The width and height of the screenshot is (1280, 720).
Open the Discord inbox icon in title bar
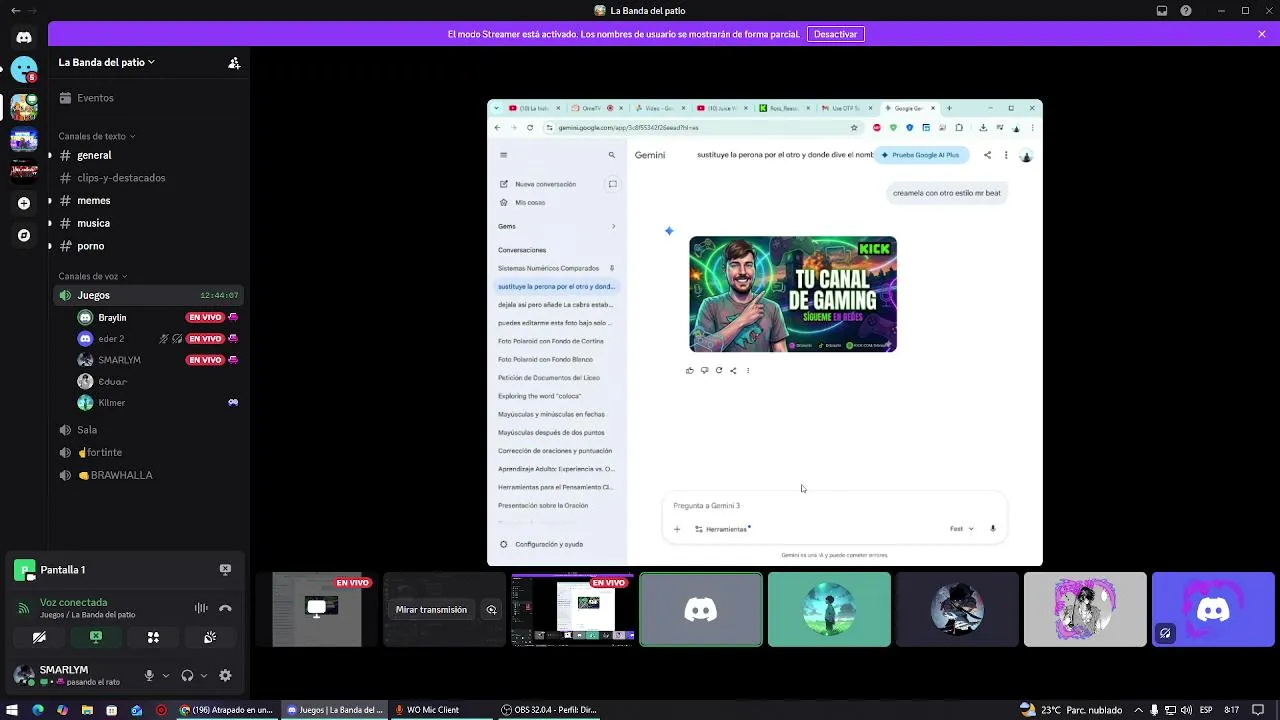pyautogui.click(x=1162, y=11)
